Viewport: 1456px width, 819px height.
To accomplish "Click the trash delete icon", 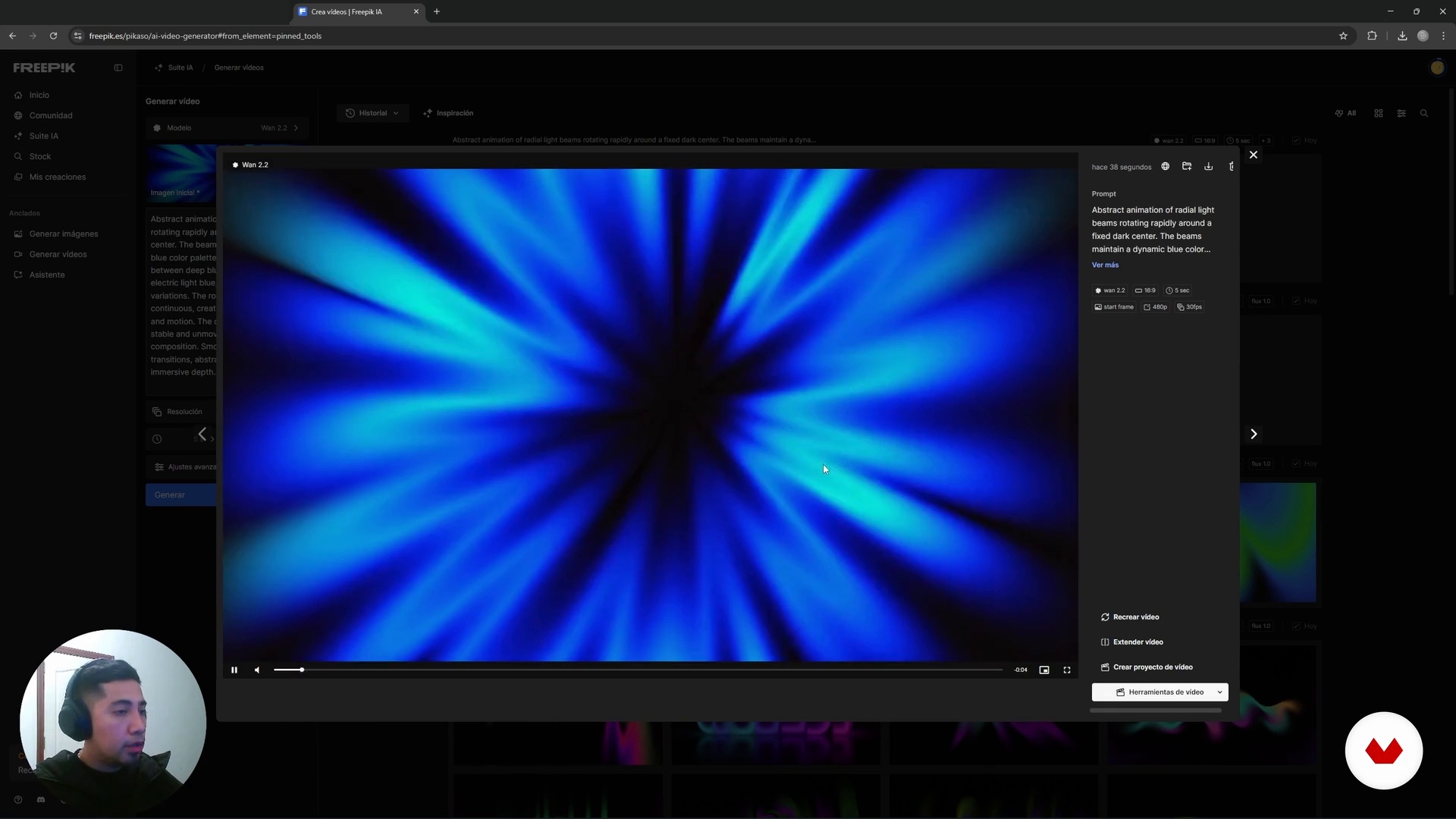I will pyautogui.click(x=1231, y=167).
